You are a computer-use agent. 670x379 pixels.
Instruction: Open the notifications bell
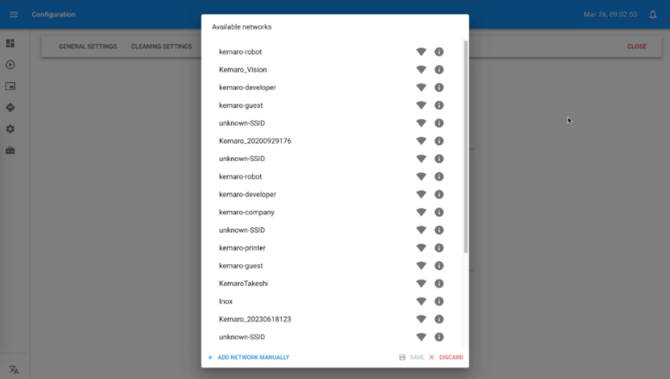pyautogui.click(x=653, y=15)
